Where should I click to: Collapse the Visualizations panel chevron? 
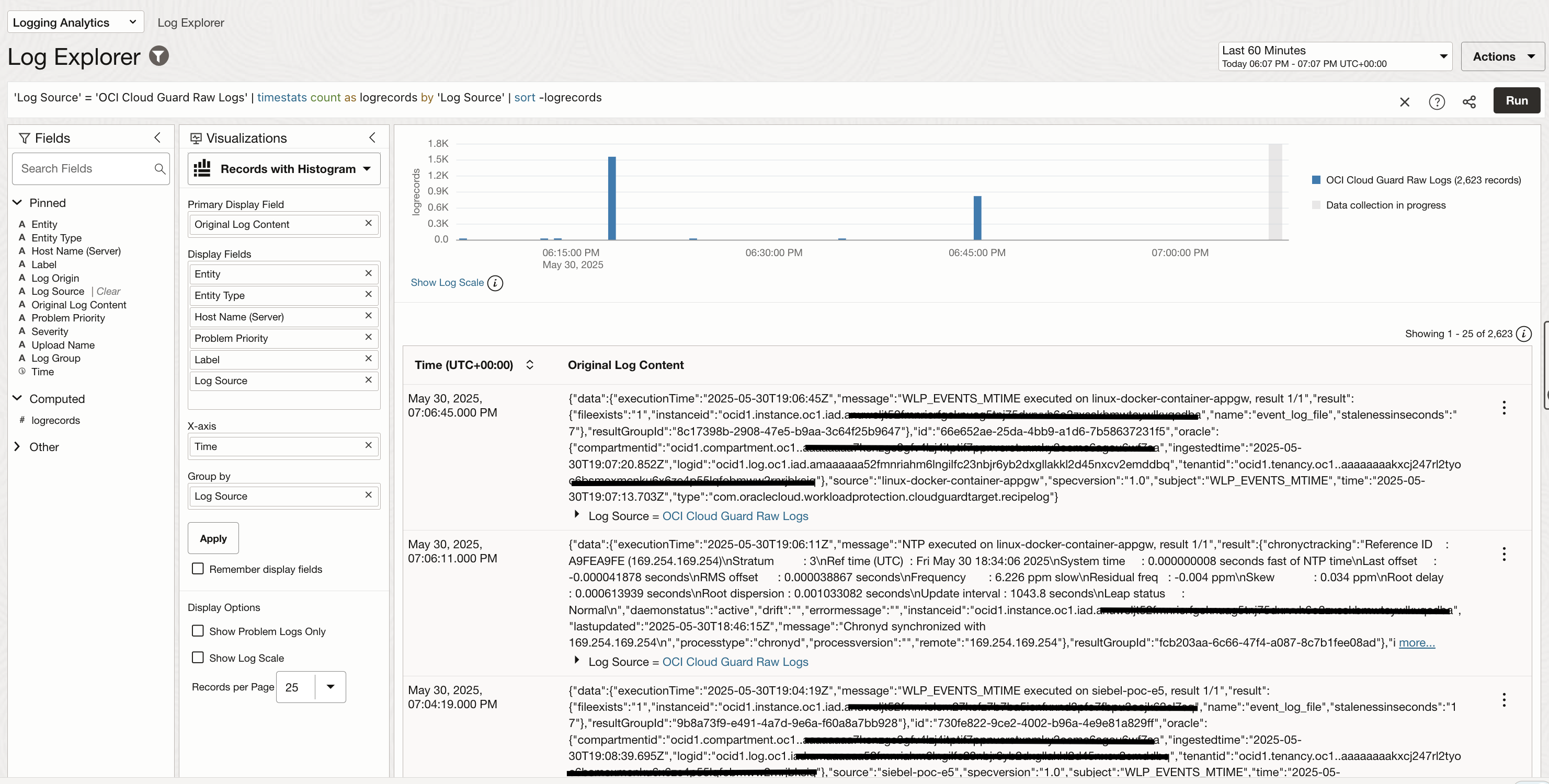pos(372,137)
